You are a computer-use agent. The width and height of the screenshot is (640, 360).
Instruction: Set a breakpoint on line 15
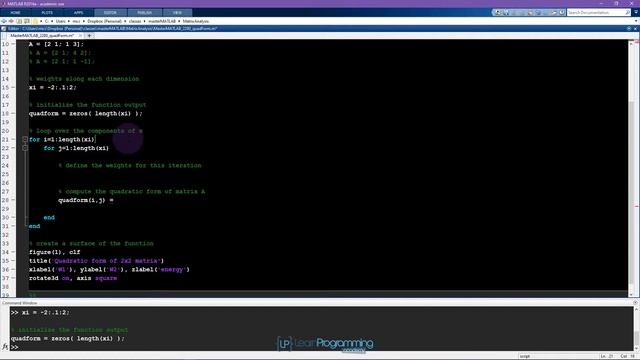tap(13, 87)
